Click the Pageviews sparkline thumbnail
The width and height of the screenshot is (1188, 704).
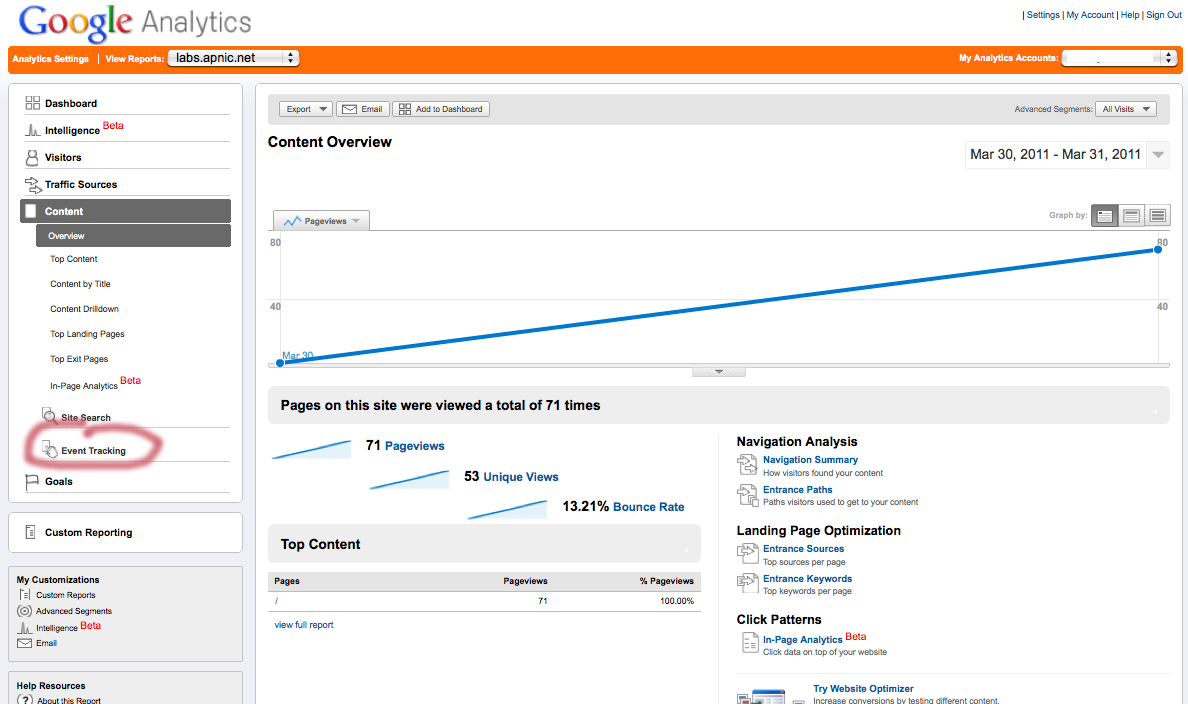[311, 450]
